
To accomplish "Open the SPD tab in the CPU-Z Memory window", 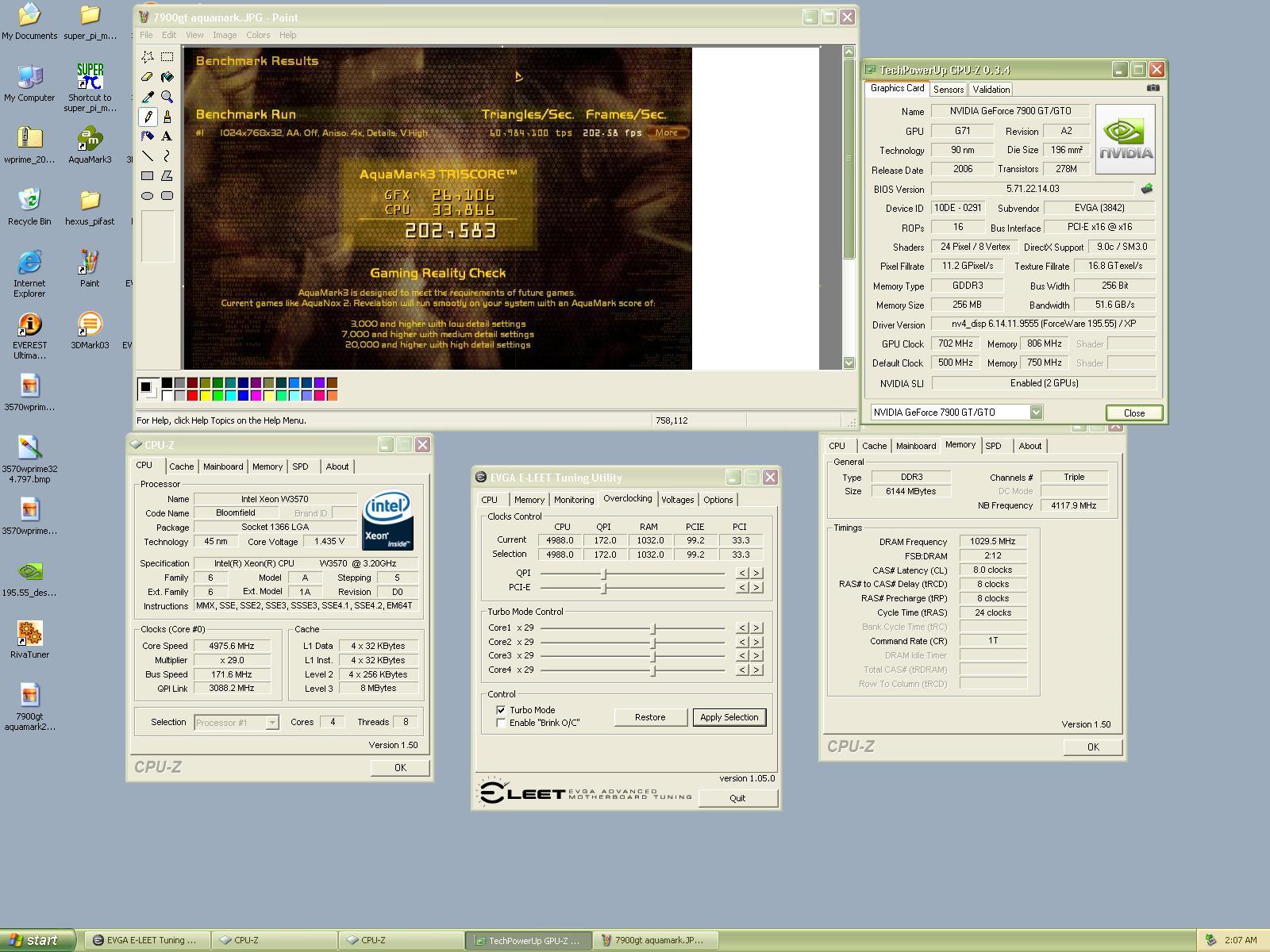I will pos(993,446).
